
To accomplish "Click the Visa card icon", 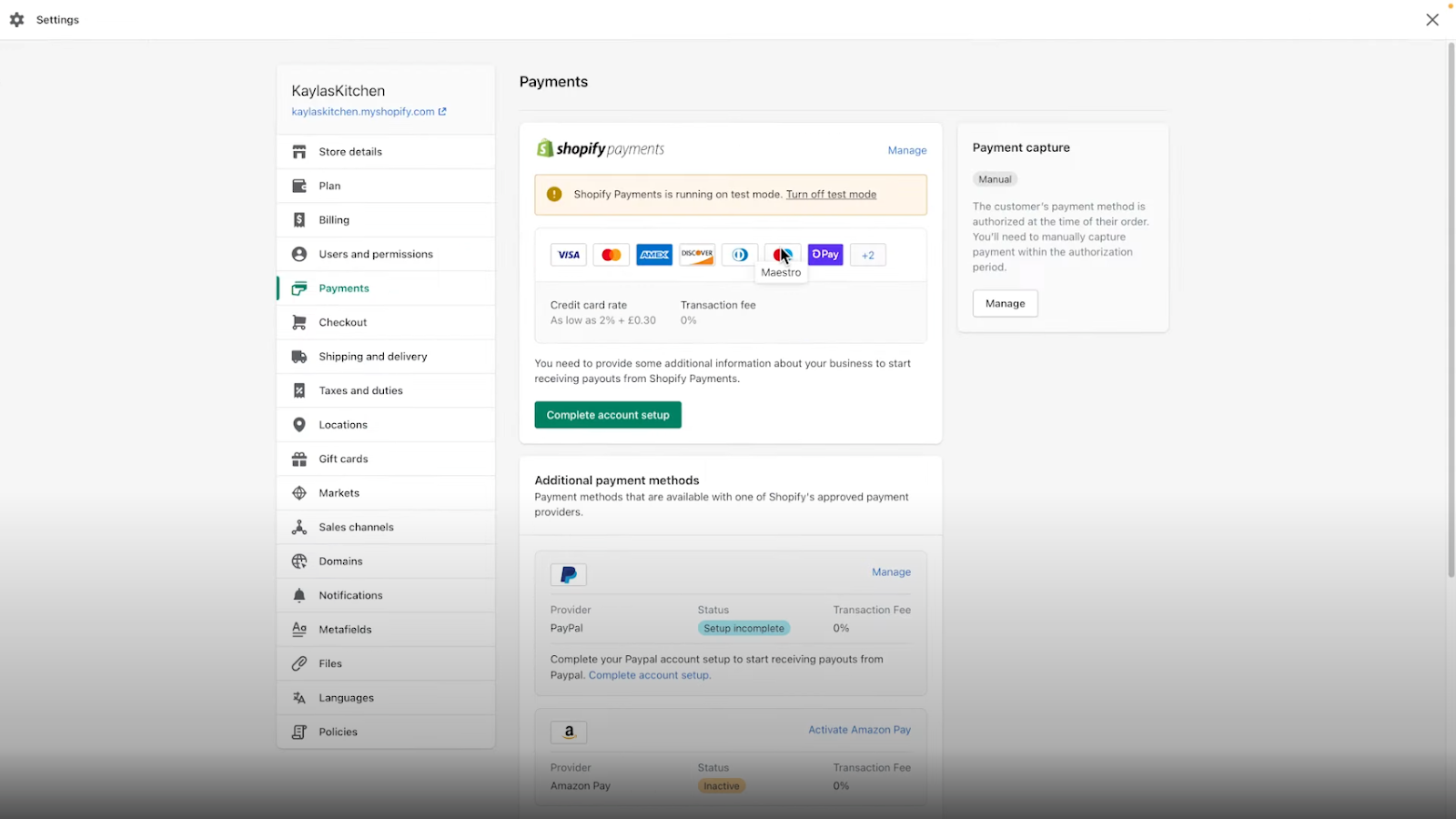I will pyautogui.click(x=569, y=255).
